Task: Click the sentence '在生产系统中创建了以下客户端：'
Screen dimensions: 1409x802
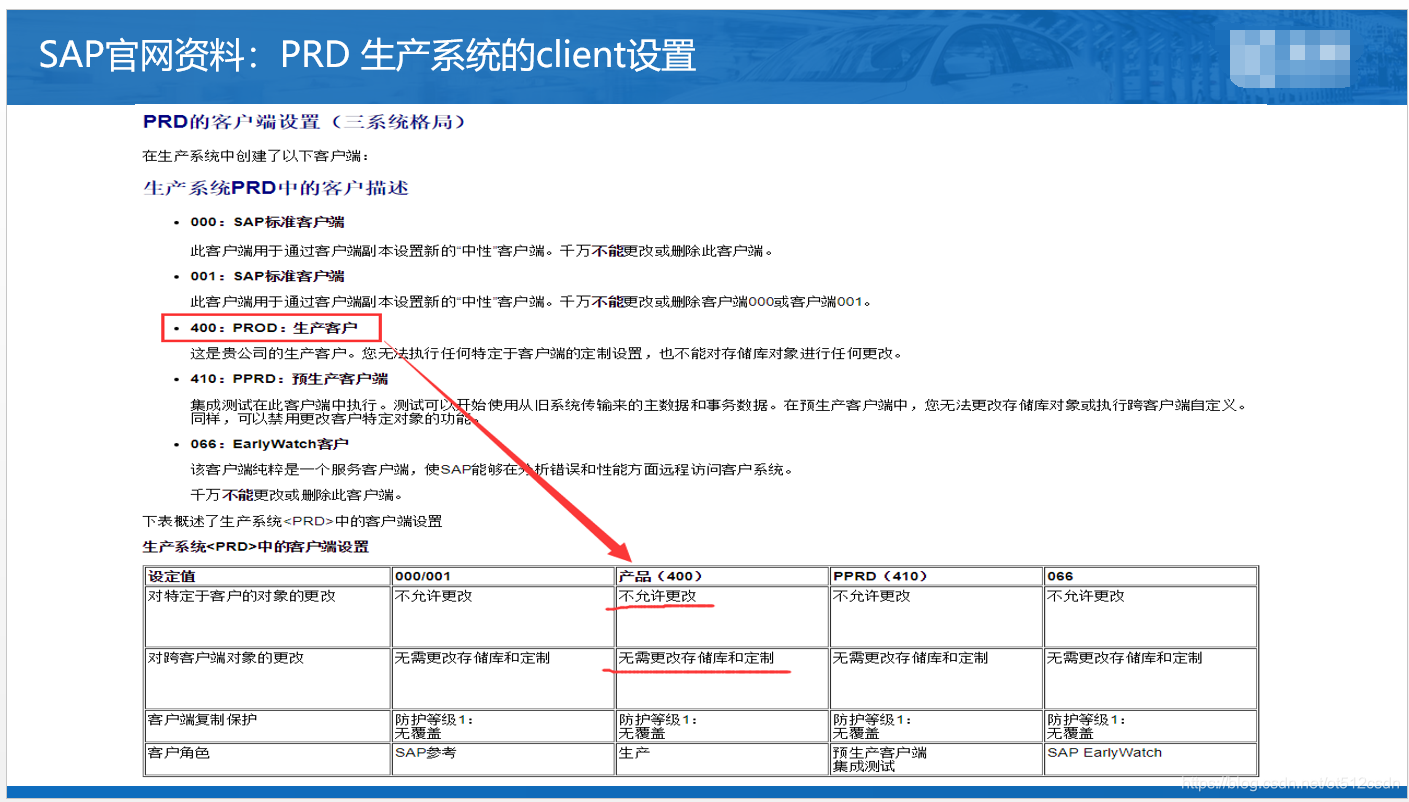Action: 256,156
